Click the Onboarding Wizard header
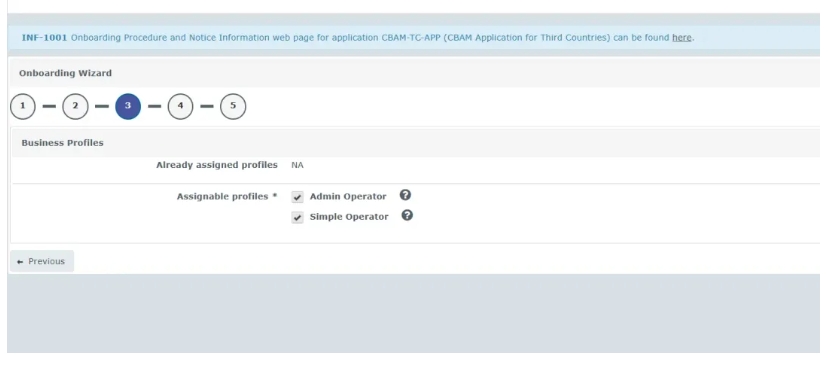 [x=65, y=73]
